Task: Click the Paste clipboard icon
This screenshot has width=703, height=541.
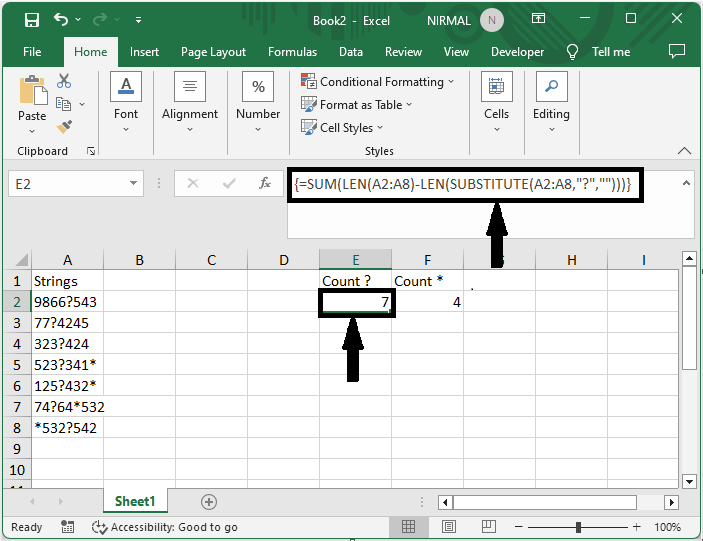Action: 32,91
